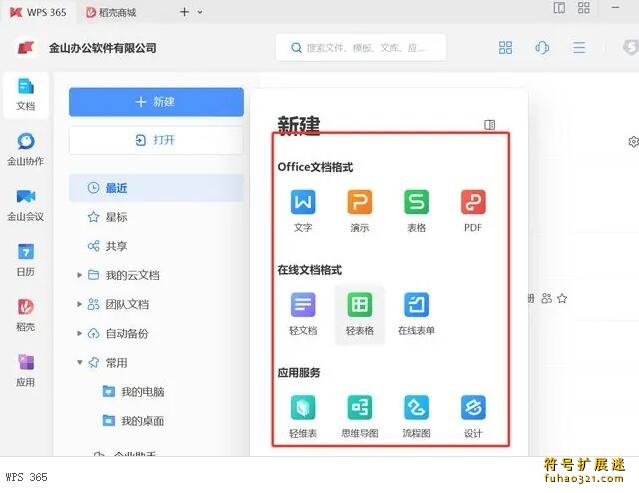This screenshot has height=493, width=639.
Task: Create a new 思维导图 mind map
Action: 359,416
